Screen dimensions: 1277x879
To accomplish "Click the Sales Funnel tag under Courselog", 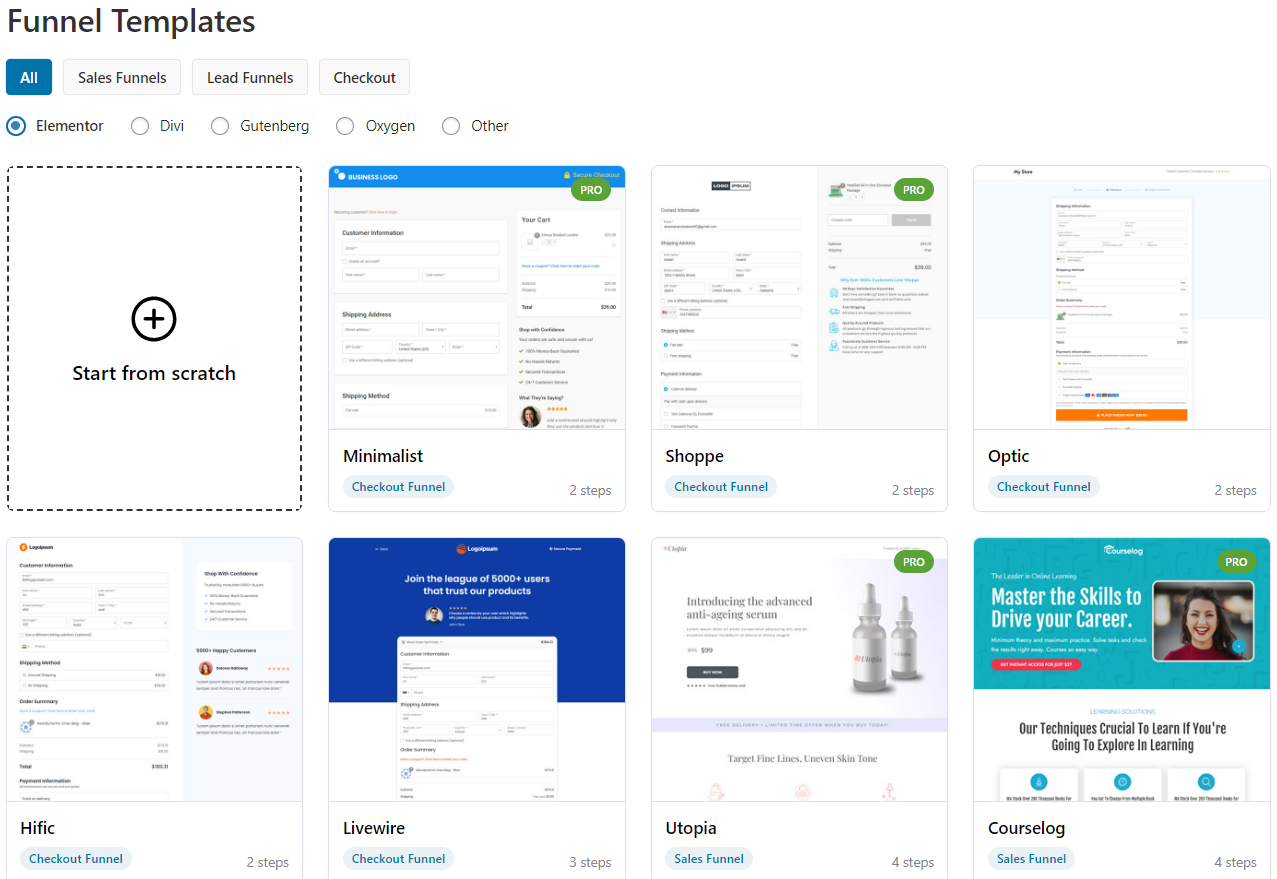I will pyautogui.click(x=1032, y=859).
